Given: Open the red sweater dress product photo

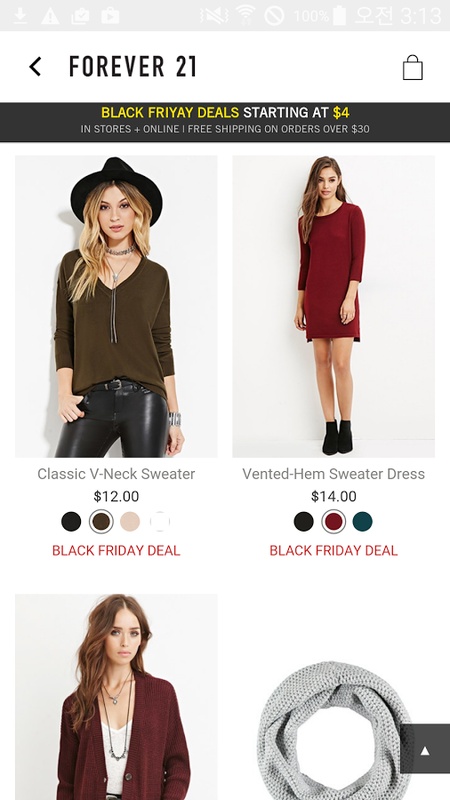Looking at the screenshot, I should (x=334, y=306).
